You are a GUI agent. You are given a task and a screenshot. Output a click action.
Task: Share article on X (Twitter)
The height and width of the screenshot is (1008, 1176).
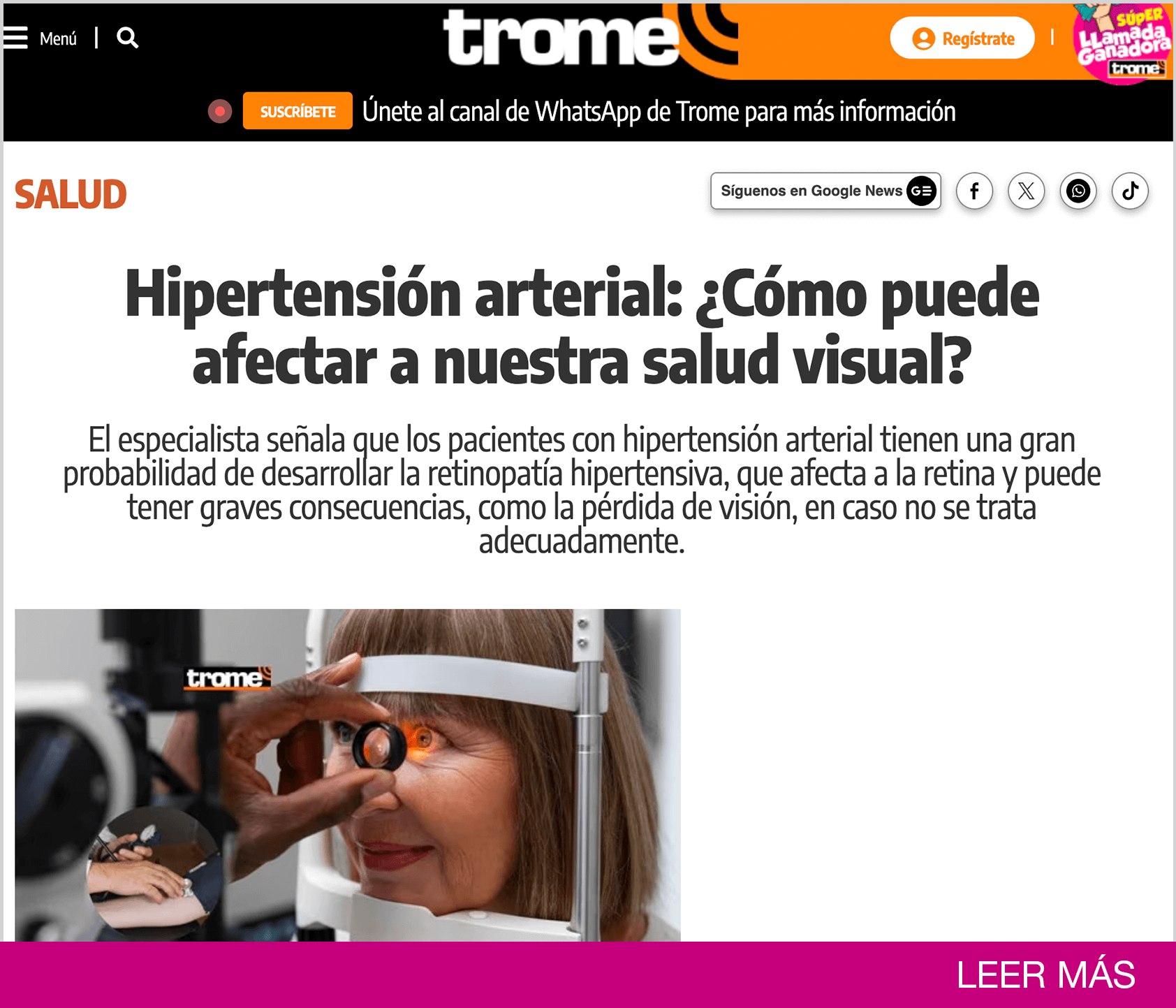[1026, 191]
